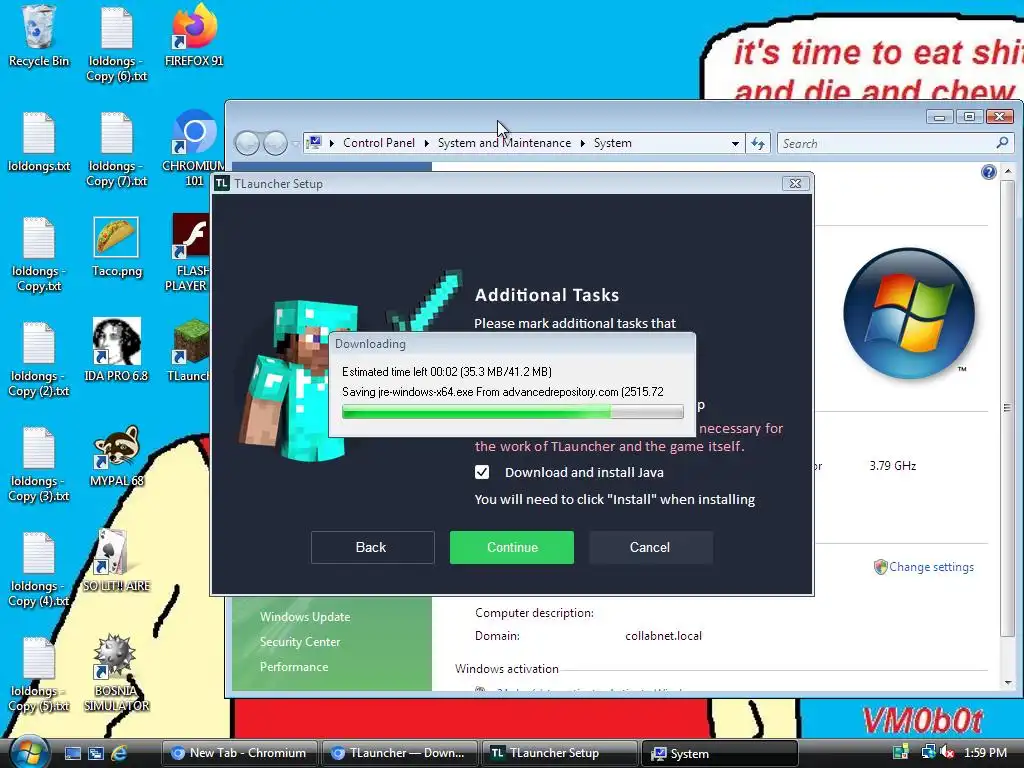Image resolution: width=1024 pixels, height=768 pixels.
Task: Open address bar history dropdown arrow
Action: click(735, 143)
